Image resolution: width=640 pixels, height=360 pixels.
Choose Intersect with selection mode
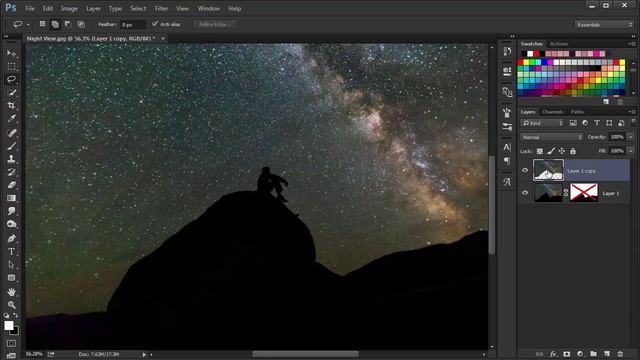tap(81, 24)
